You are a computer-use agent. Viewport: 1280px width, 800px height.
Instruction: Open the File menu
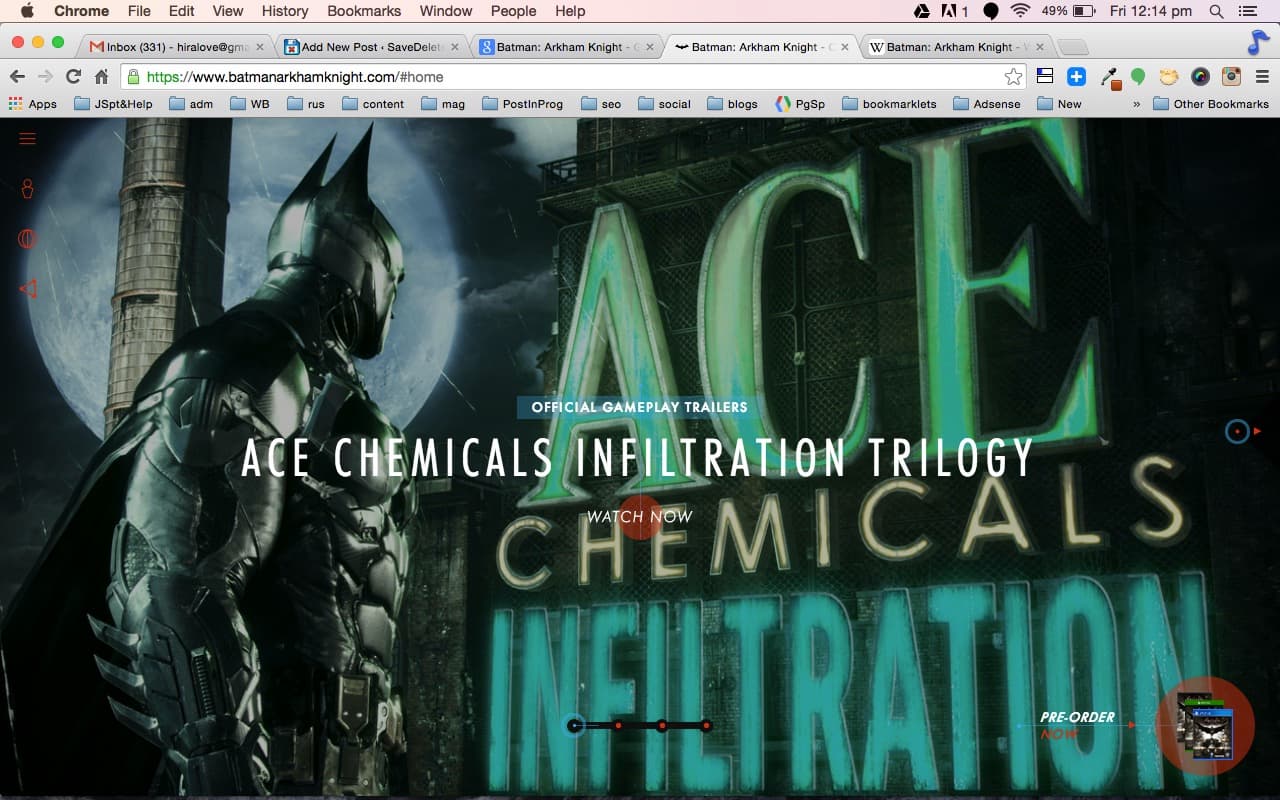point(139,11)
